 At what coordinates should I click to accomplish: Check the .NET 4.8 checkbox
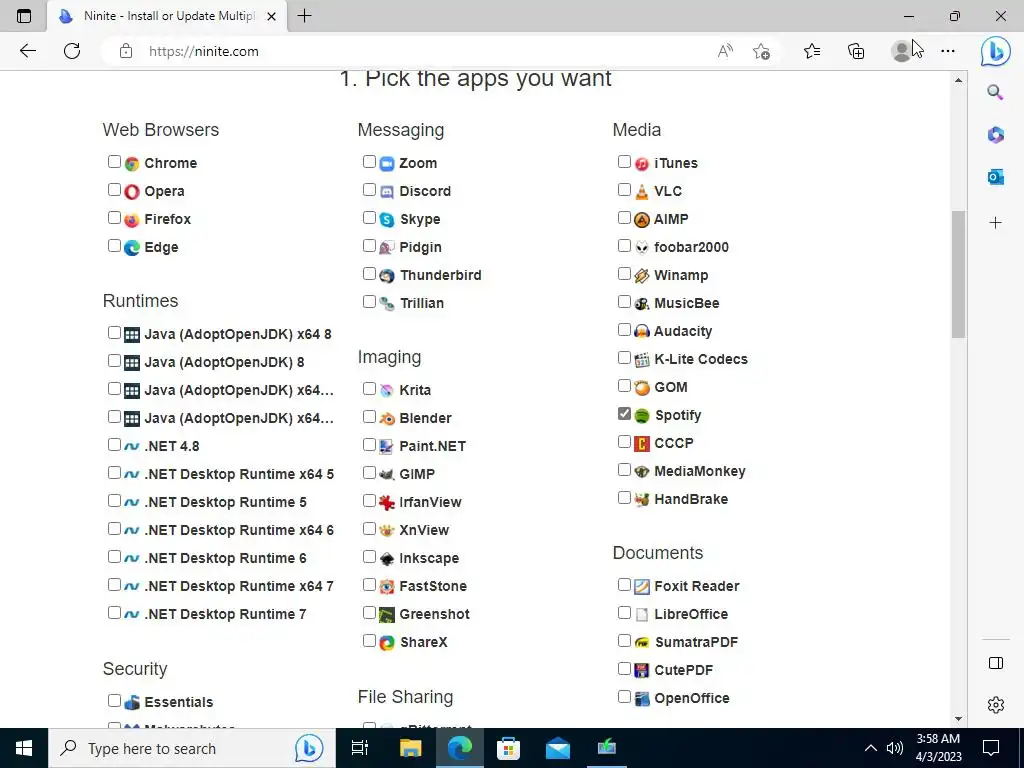point(114,445)
